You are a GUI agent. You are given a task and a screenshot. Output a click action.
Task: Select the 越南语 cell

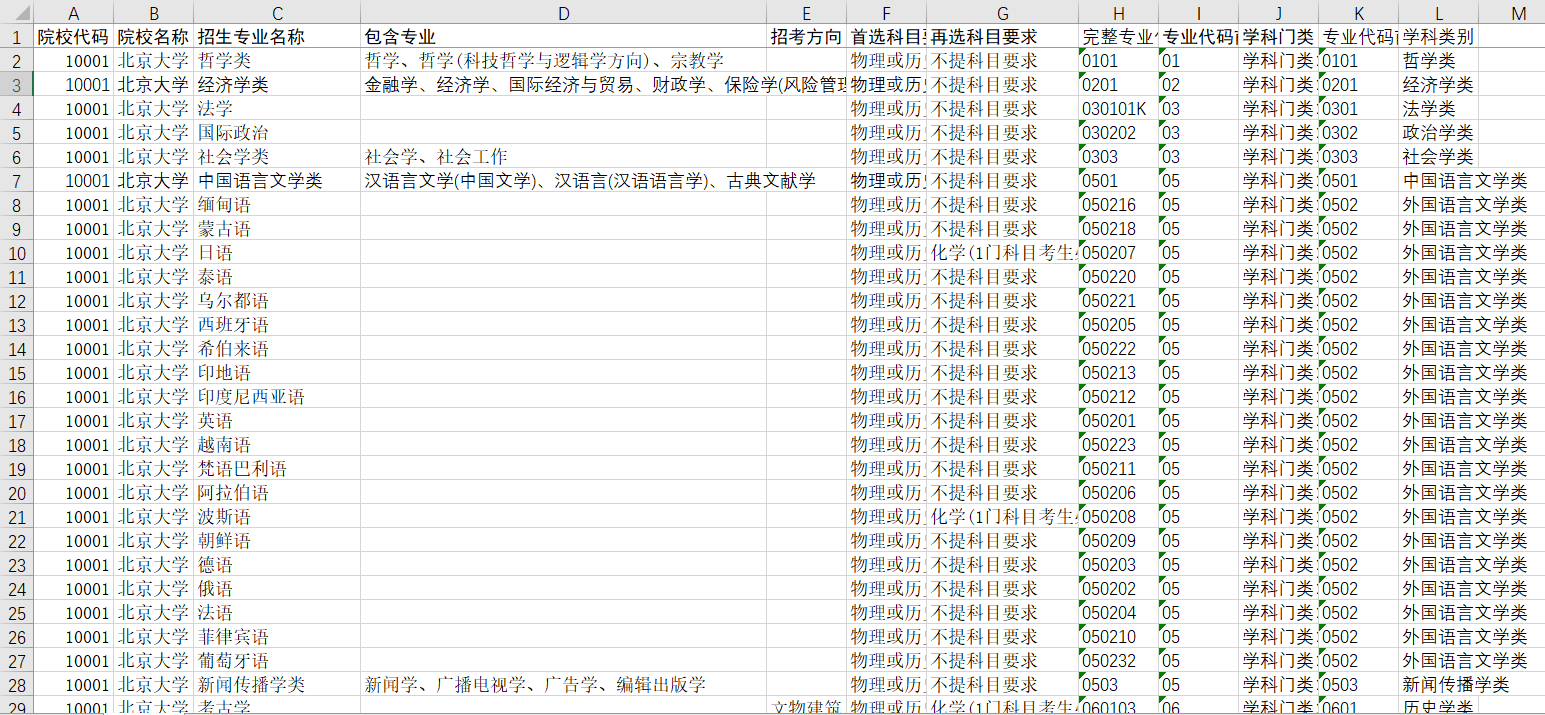click(277, 445)
